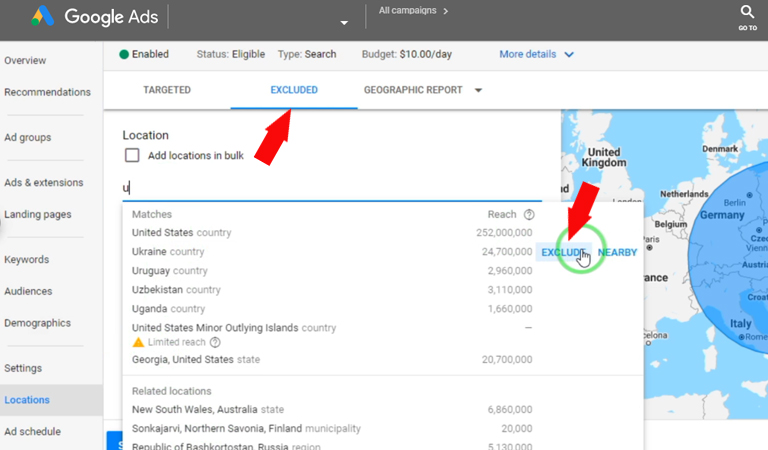Select Ukraine country match
Viewport: 768px width, 450px height.
click(x=332, y=252)
